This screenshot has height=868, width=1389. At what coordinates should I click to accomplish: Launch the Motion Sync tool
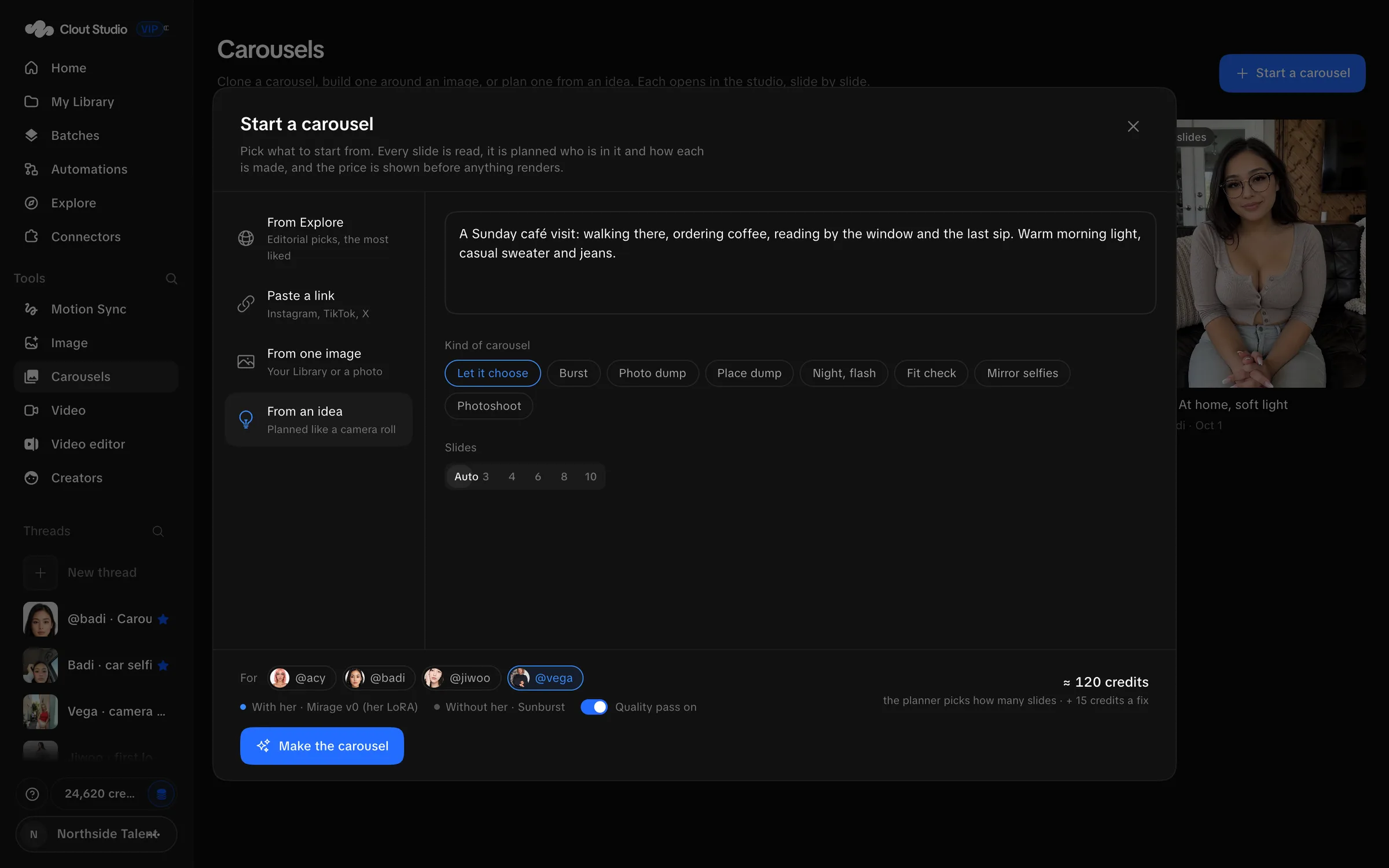coord(95,309)
